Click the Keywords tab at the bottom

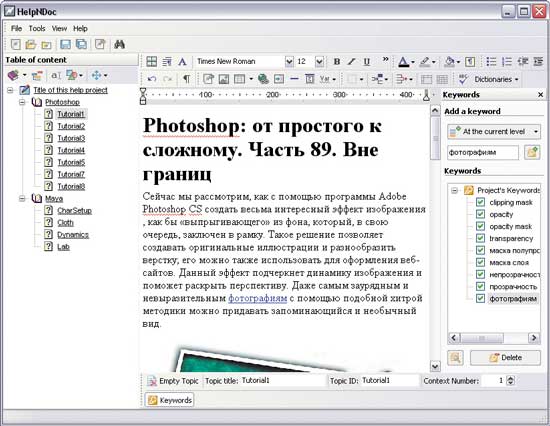[x=169, y=400]
